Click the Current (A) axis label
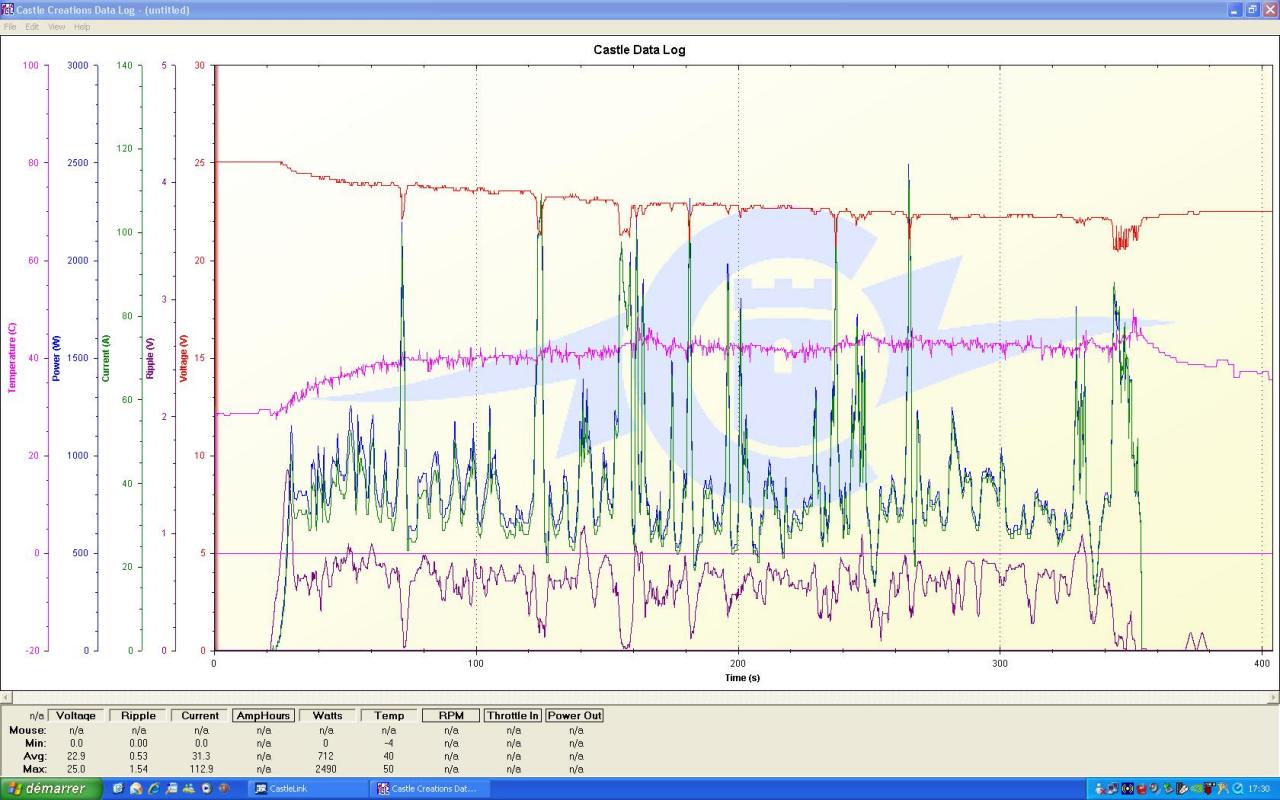 pyautogui.click(x=106, y=358)
